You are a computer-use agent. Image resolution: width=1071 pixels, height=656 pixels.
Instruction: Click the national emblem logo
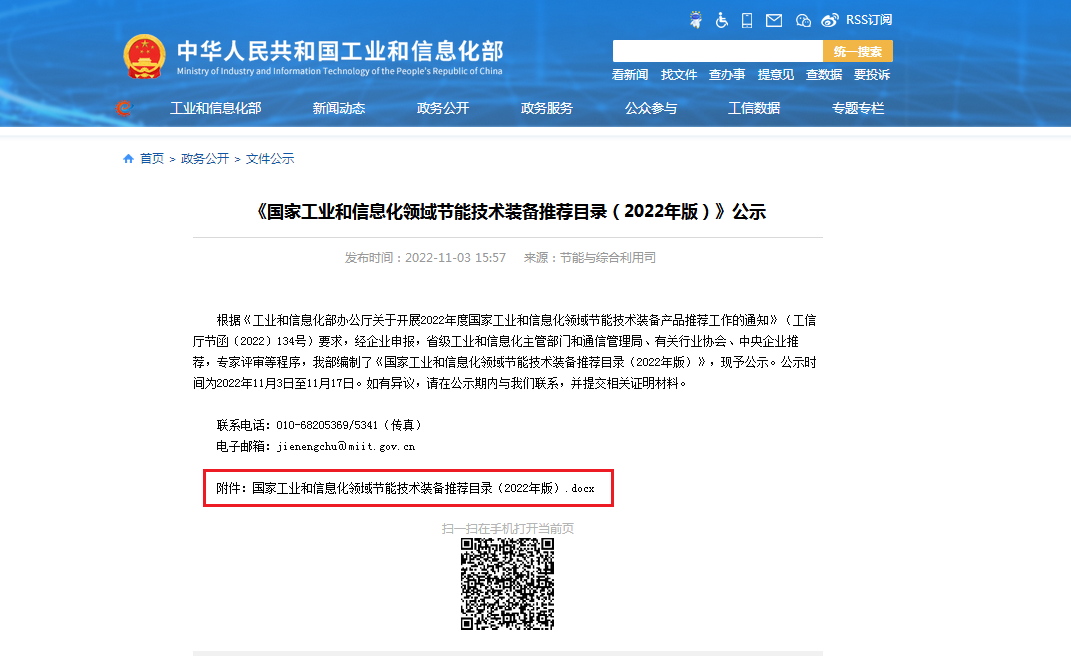point(144,57)
